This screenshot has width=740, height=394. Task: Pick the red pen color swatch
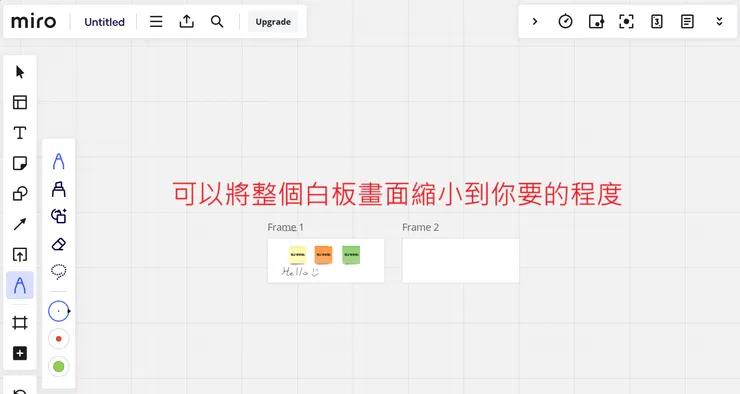click(x=59, y=339)
